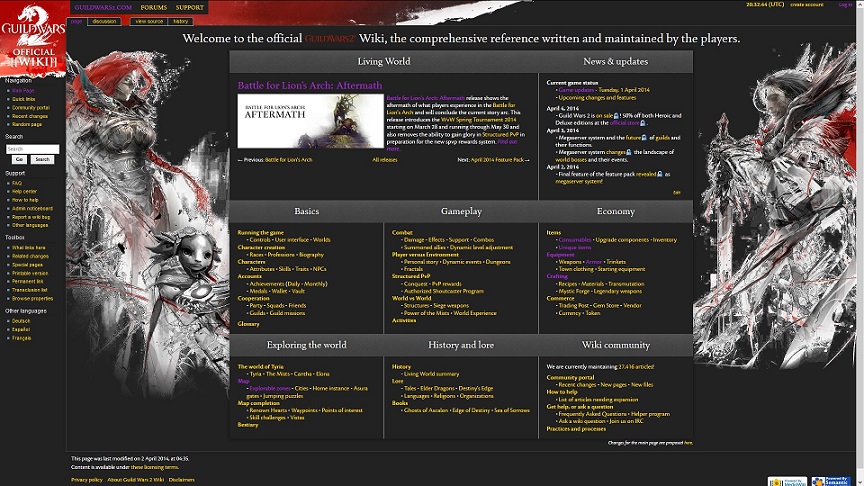
Task: Select Report a wiki bug
Action: (x=31, y=217)
